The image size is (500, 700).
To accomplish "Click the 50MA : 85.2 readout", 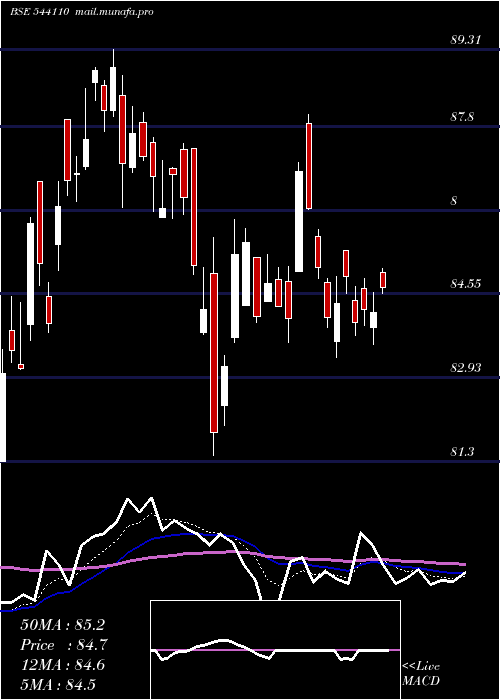I will pos(62,625).
